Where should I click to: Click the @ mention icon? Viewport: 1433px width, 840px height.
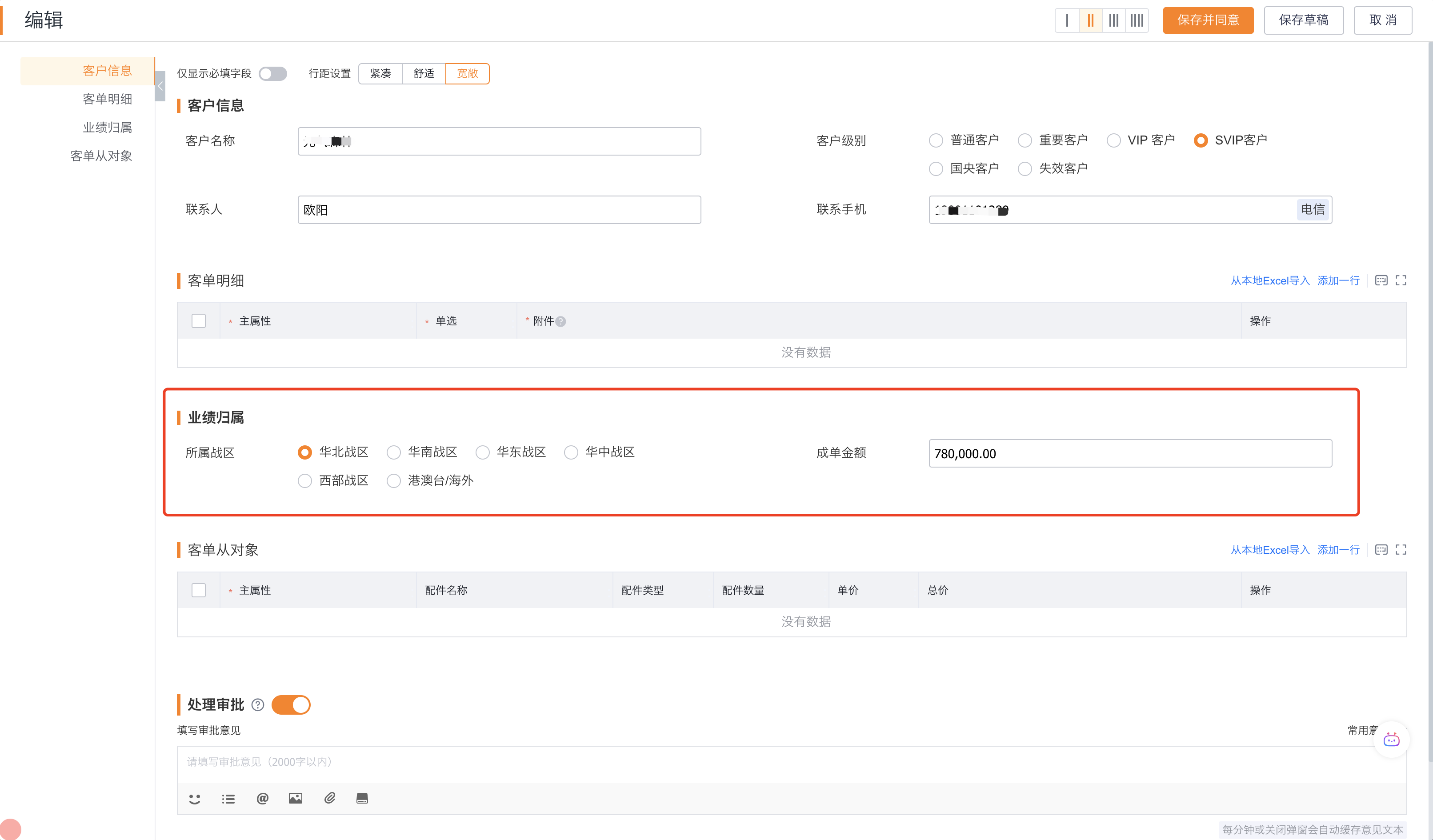coord(262,799)
